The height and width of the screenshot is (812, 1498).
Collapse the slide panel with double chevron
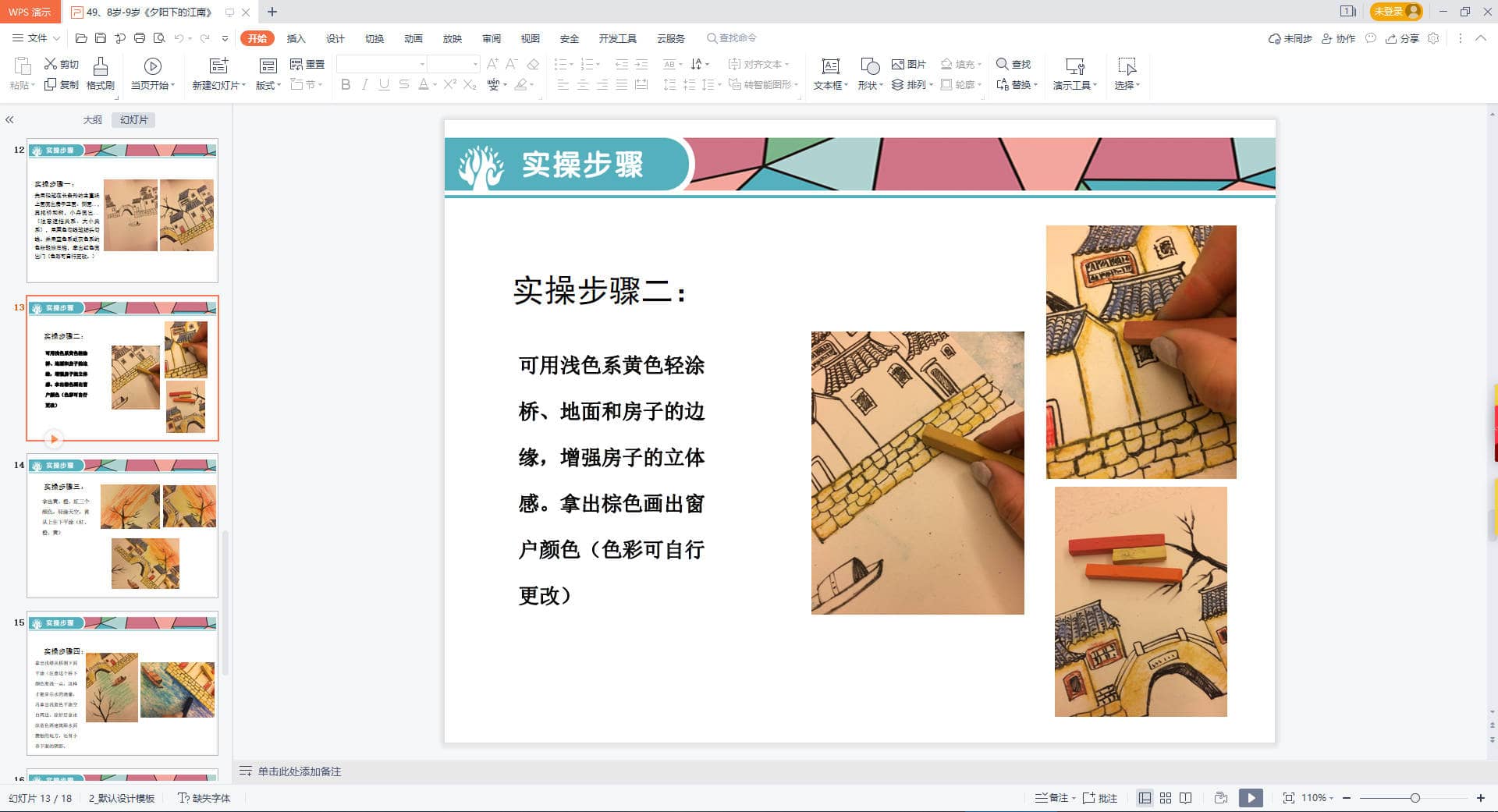(x=9, y=119)
